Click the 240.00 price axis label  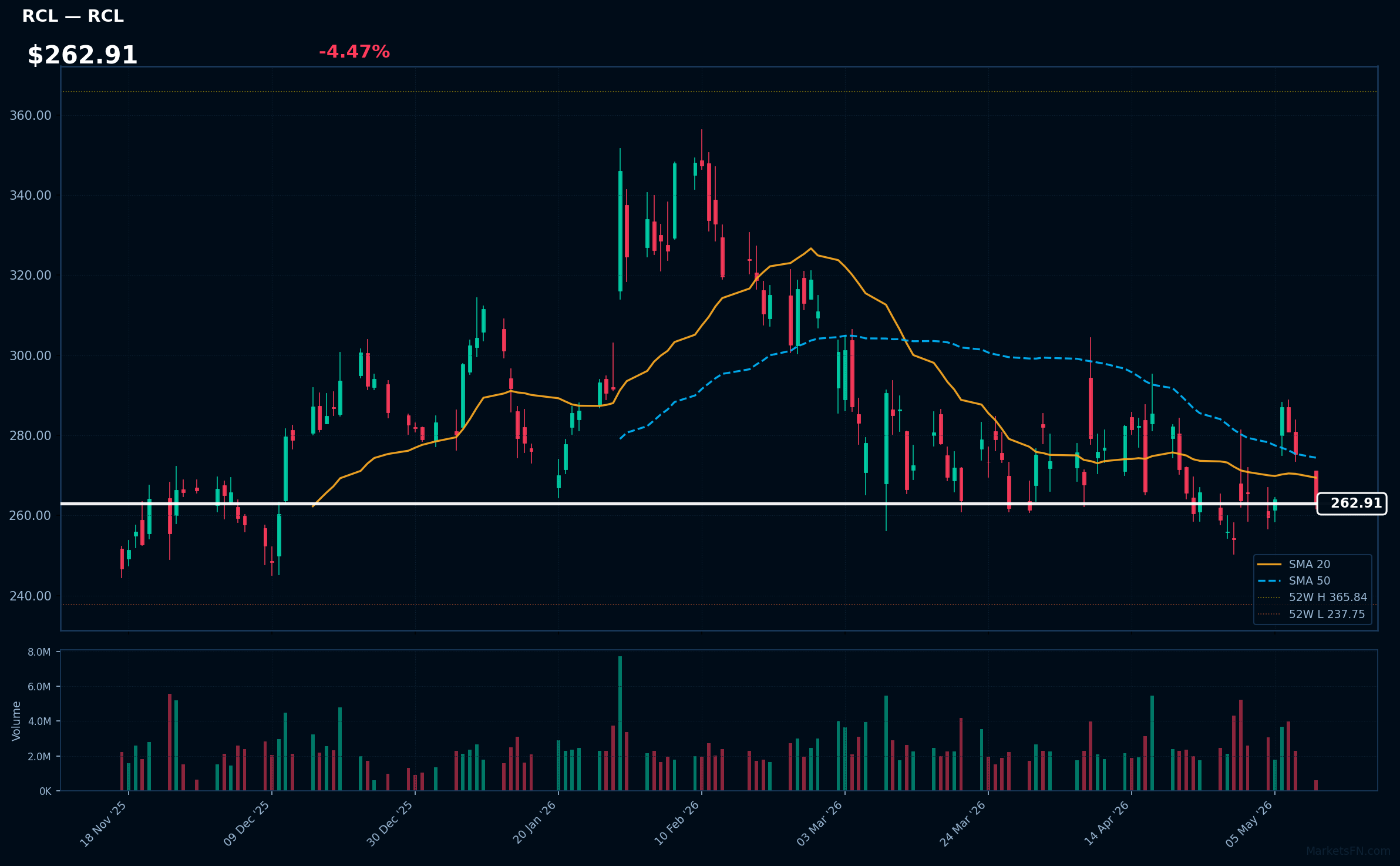(31, 596)
